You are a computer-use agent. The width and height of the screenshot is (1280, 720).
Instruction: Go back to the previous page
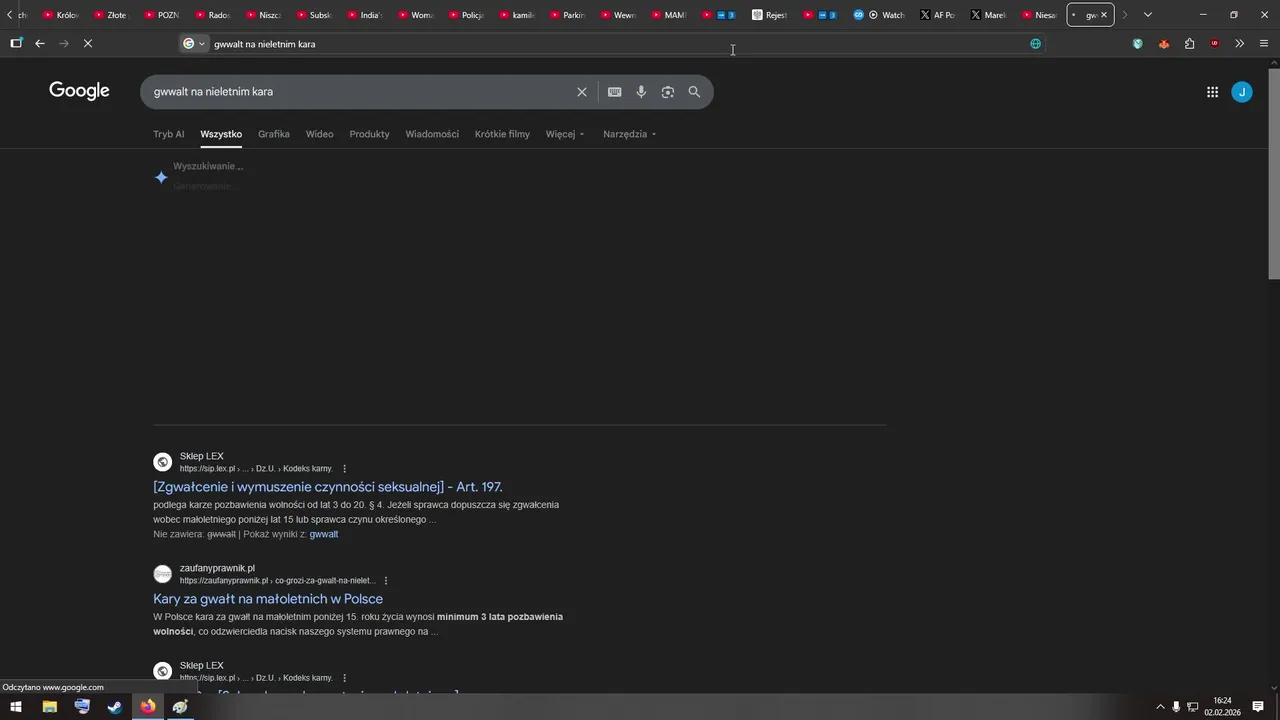[40, 44]
